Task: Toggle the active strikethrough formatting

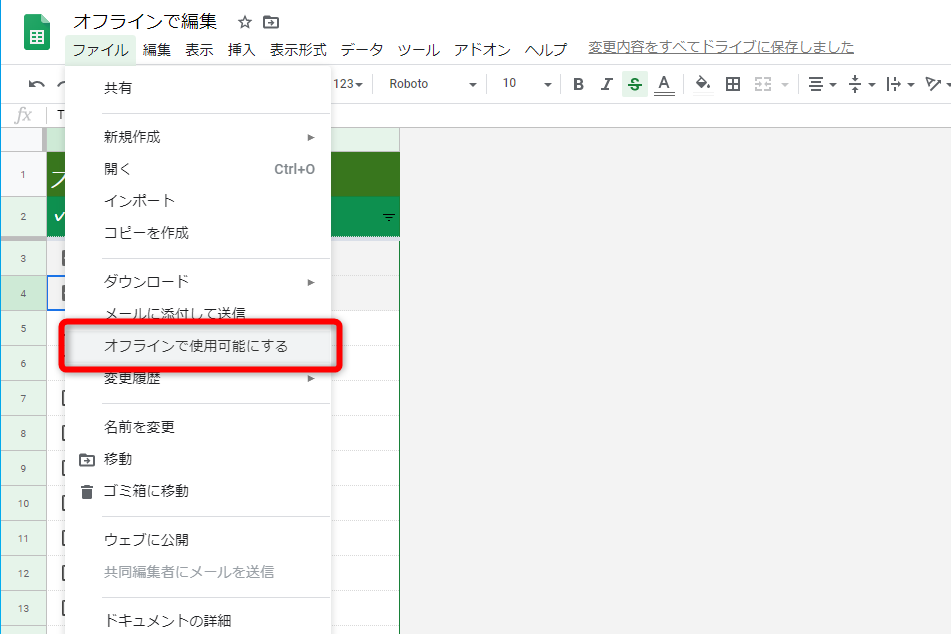Action: 634,84
